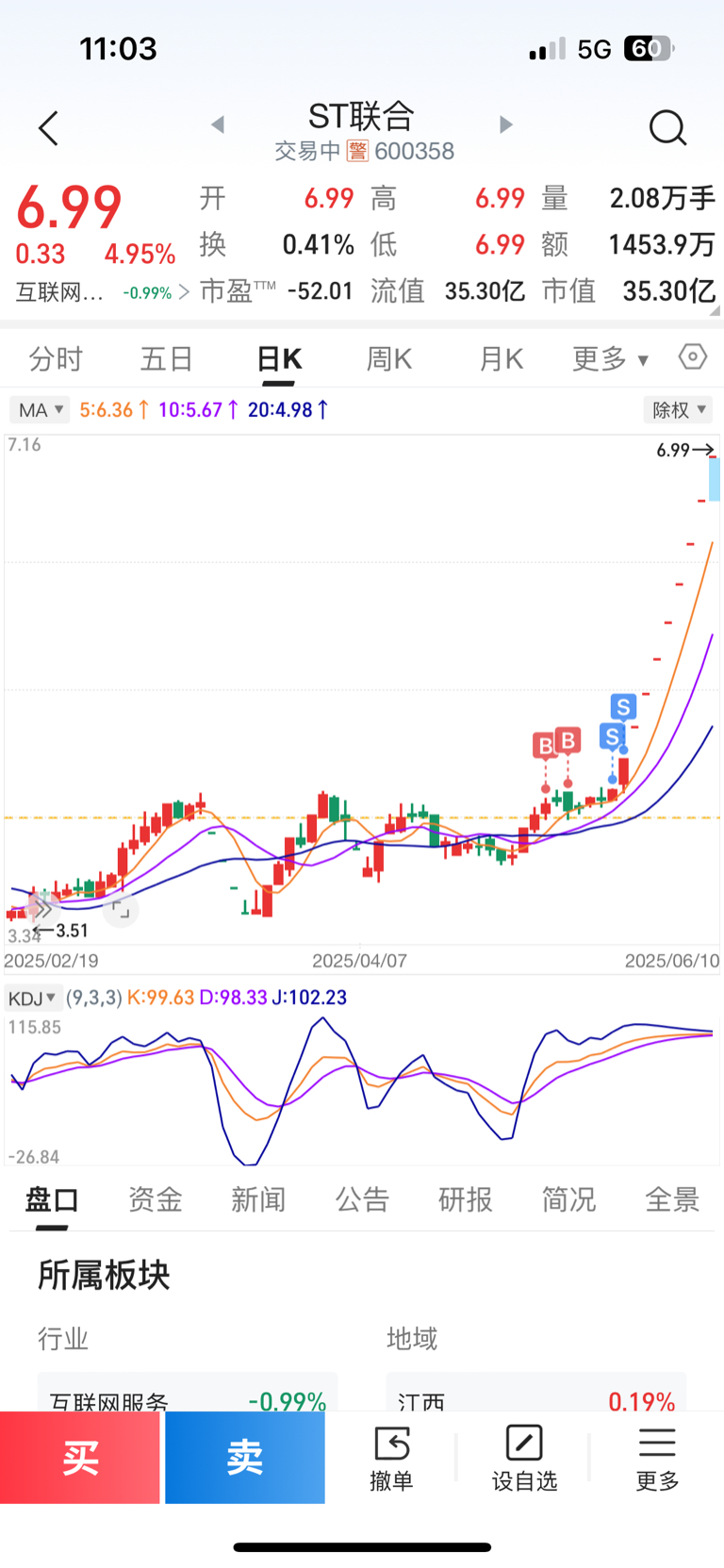Tap the right B buy marker
The height and width of the screenshot is (1568, 724).
click(x=568, y=741)
